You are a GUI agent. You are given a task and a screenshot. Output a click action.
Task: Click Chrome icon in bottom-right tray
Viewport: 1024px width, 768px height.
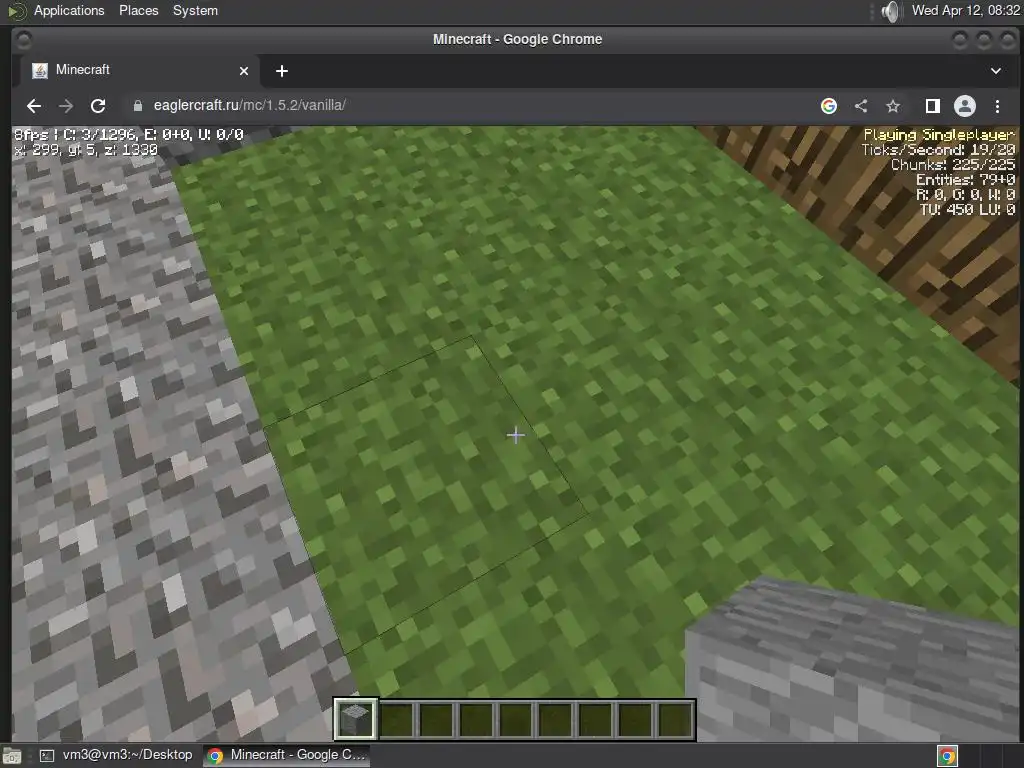tap(947, 756)
